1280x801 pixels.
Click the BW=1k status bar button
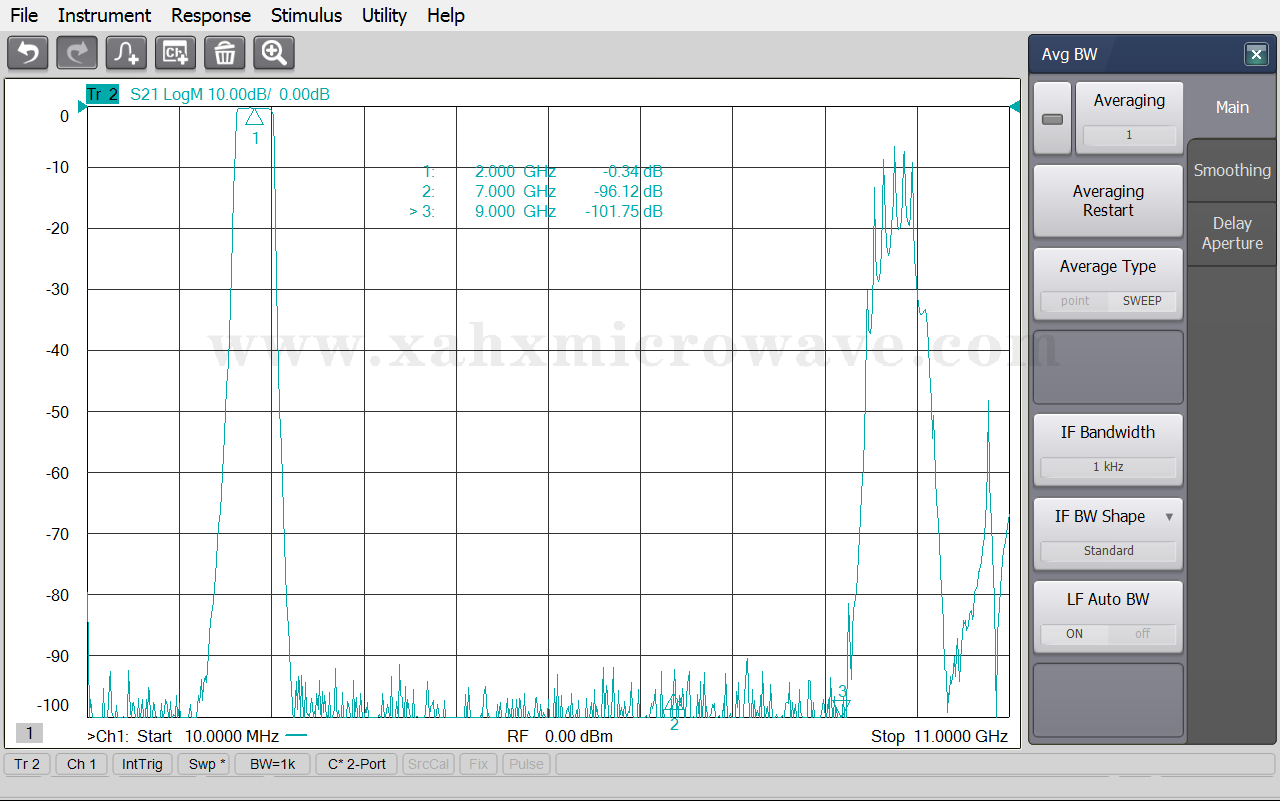[272, 764]
